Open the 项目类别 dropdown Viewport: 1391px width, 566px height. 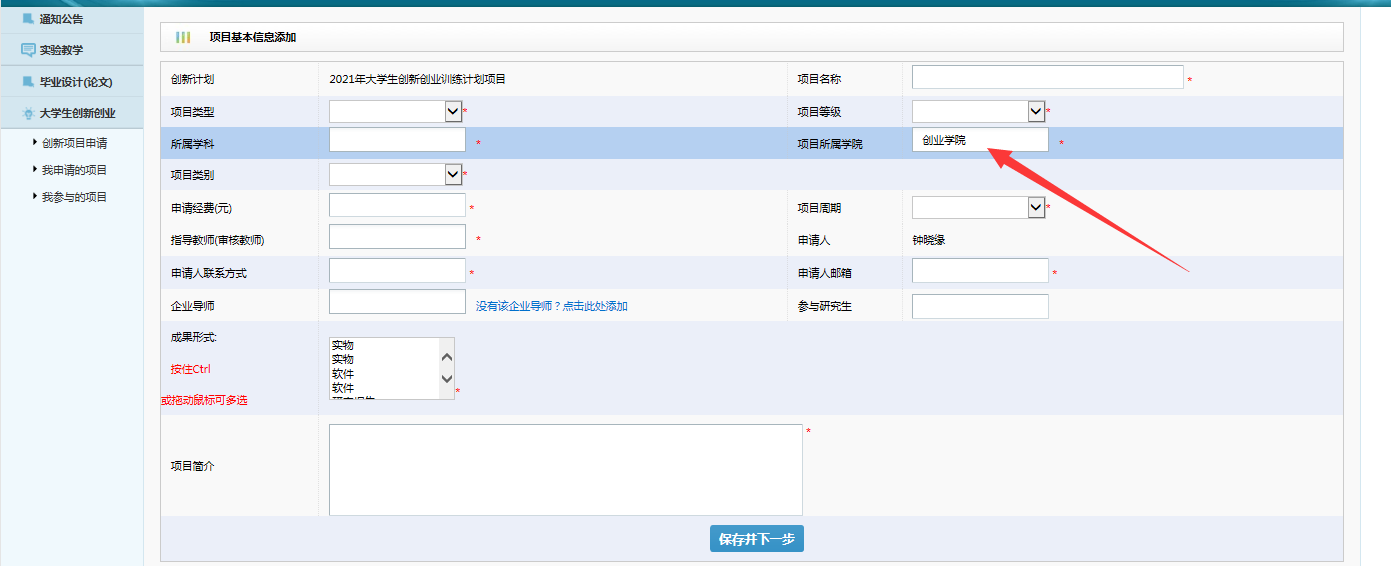coord(395,175)
